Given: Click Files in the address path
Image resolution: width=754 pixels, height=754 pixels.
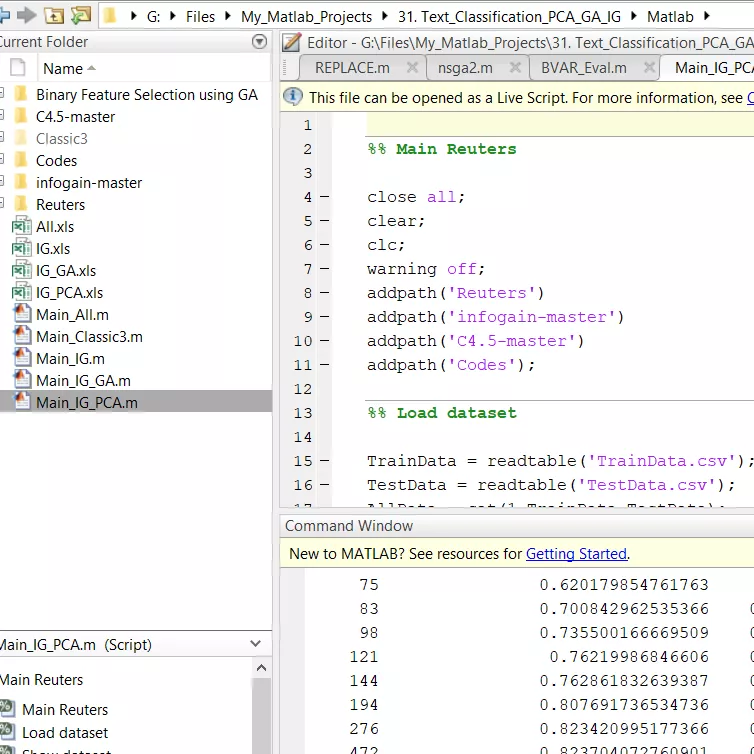Looking at the screenshot, I should [x=200, y=17].
